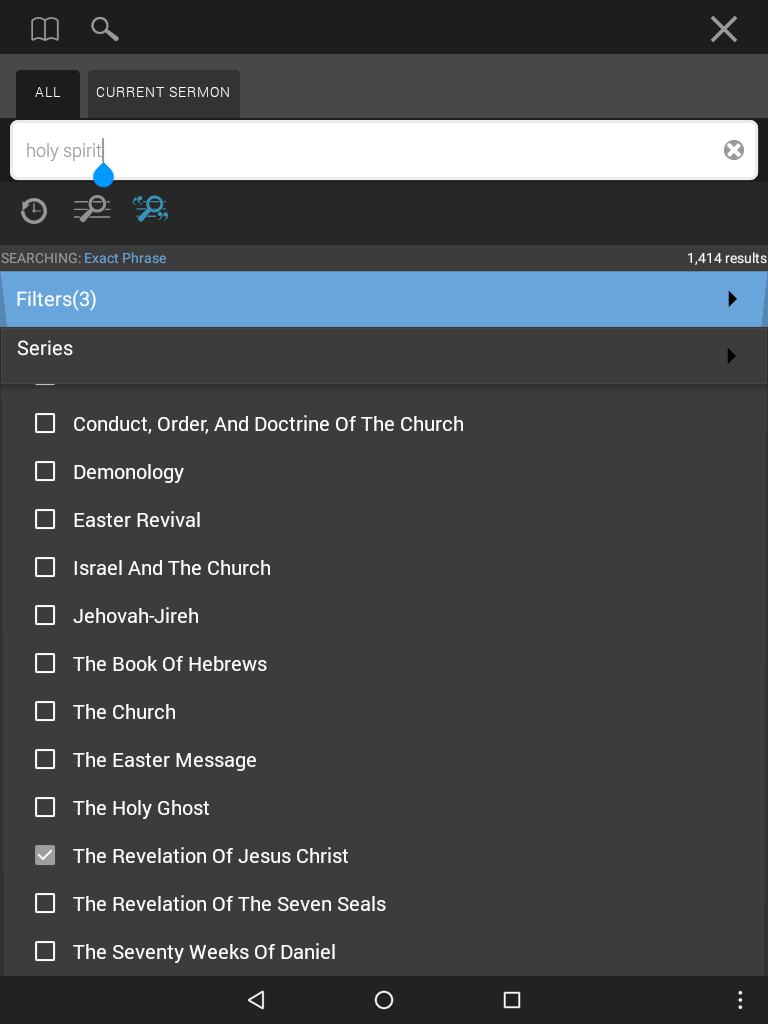
Task: Open the book reader icon
Action: coord(45,29)
